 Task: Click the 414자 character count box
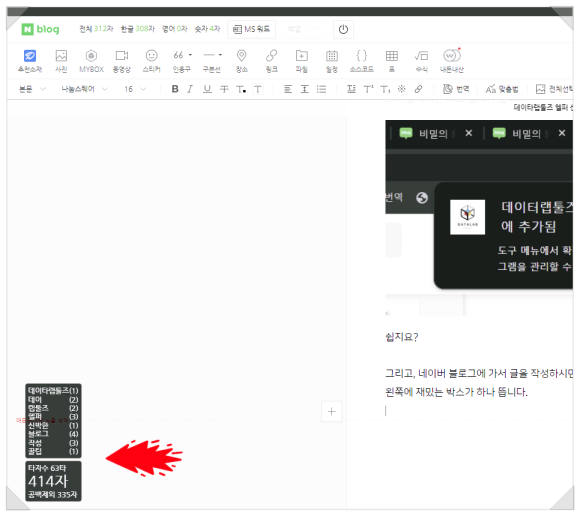coord(53,481)
